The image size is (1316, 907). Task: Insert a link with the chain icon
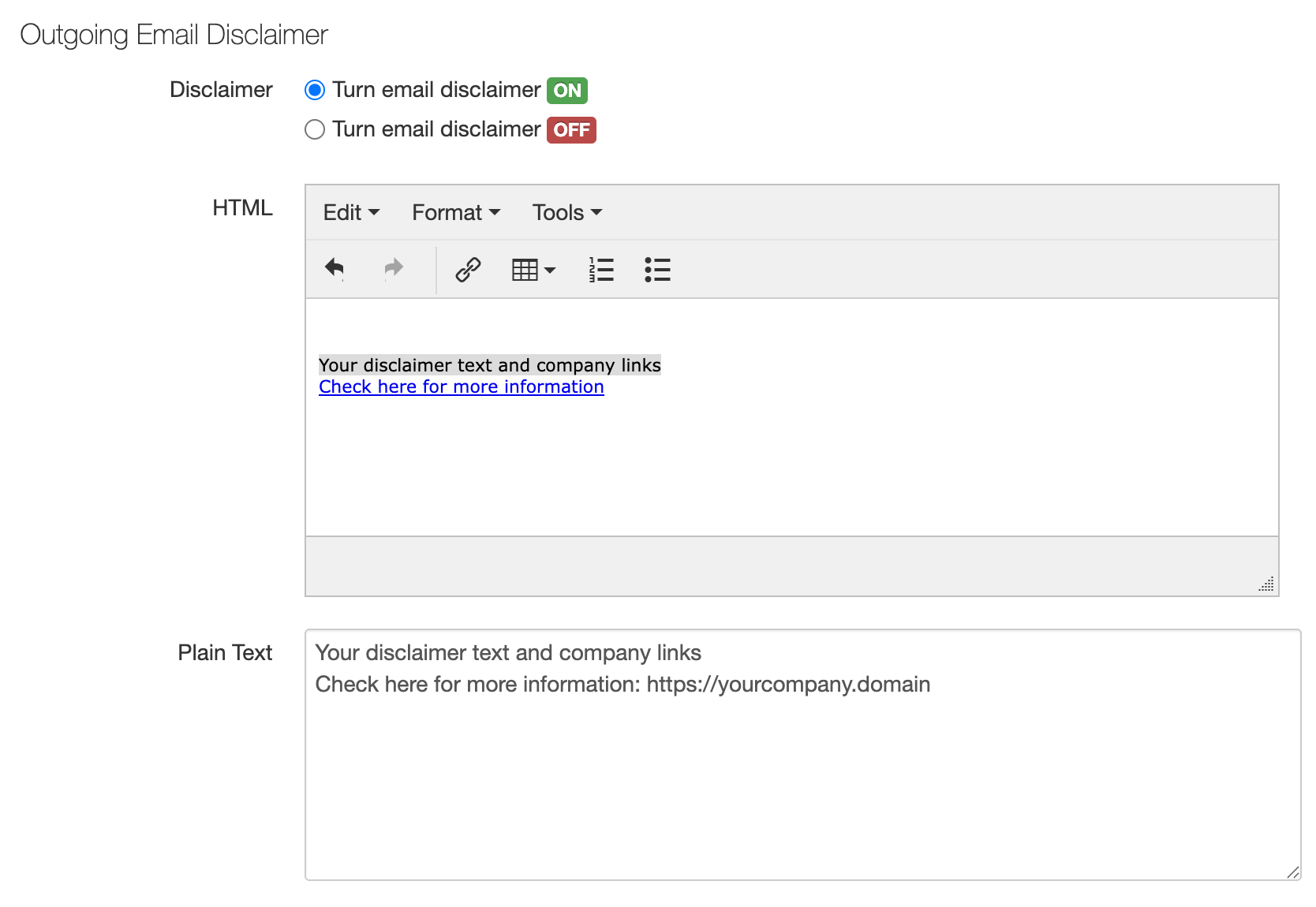[x=468, y=270]
